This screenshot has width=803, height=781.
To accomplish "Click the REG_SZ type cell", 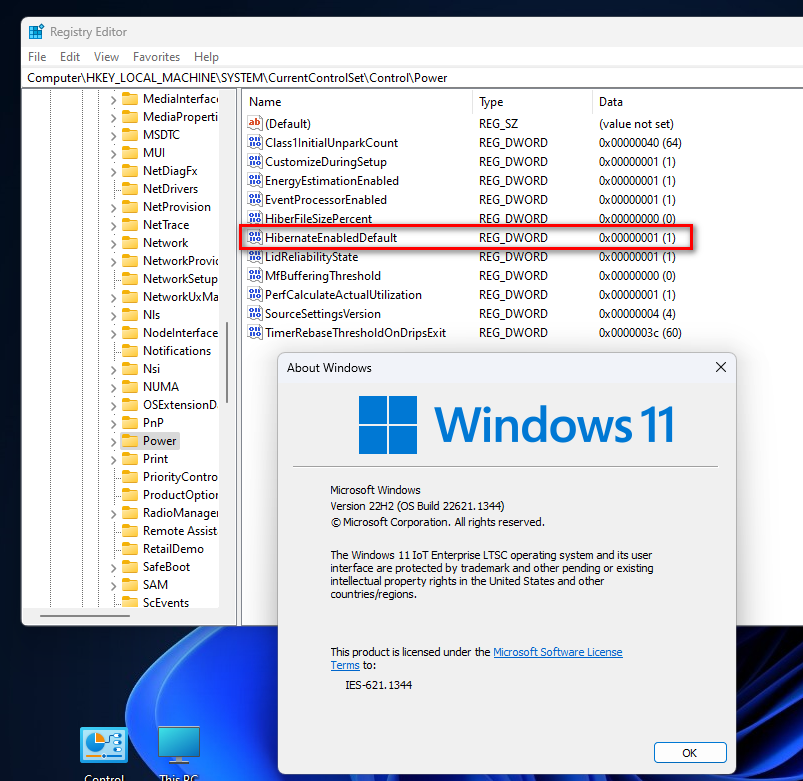I will (498, 123).
